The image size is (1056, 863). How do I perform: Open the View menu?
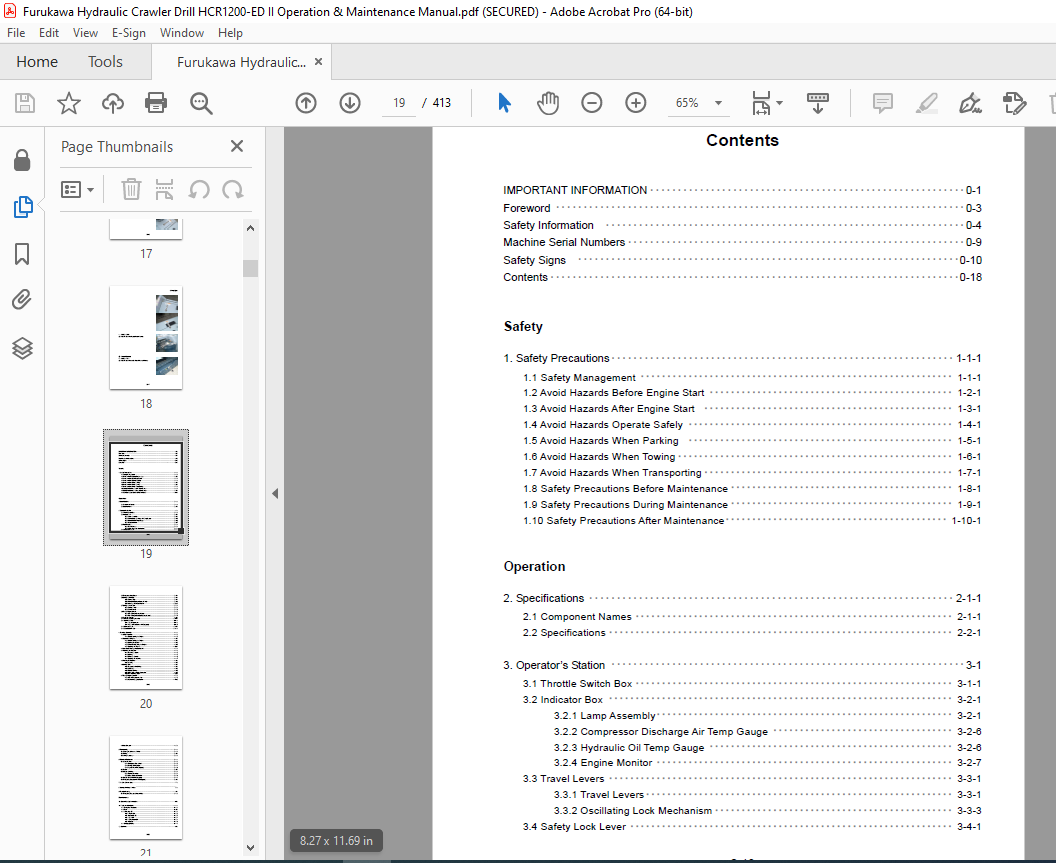[85, 32]
